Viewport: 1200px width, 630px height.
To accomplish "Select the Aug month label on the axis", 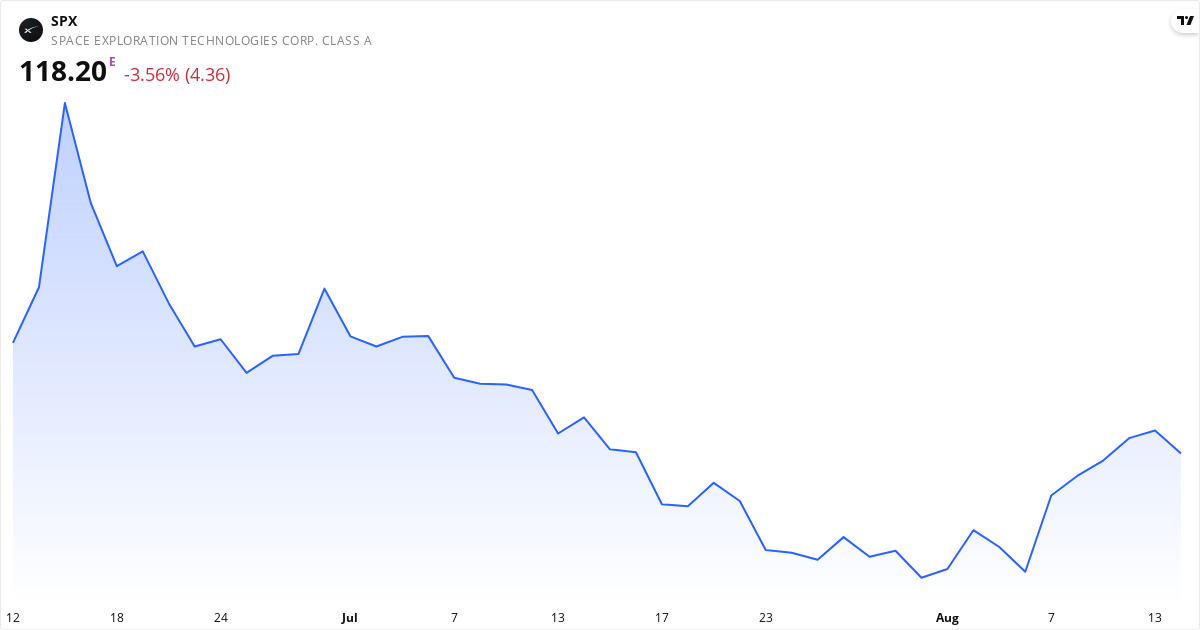I will pos(947,618).
